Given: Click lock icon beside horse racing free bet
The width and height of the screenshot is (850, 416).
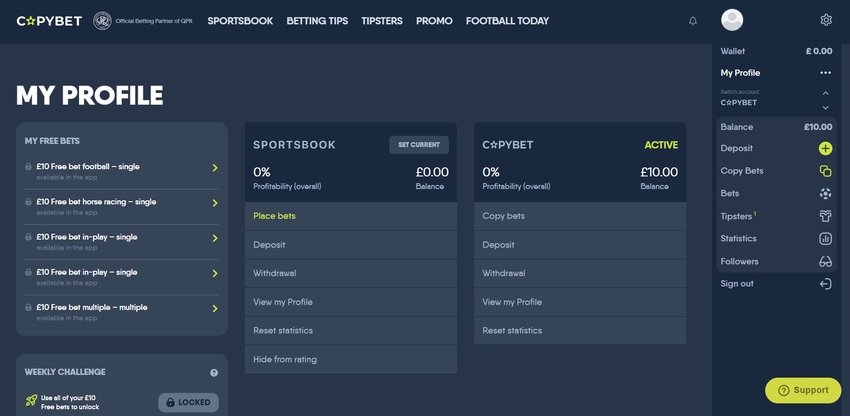Looking at the screenshot, I should coord(28,202).
